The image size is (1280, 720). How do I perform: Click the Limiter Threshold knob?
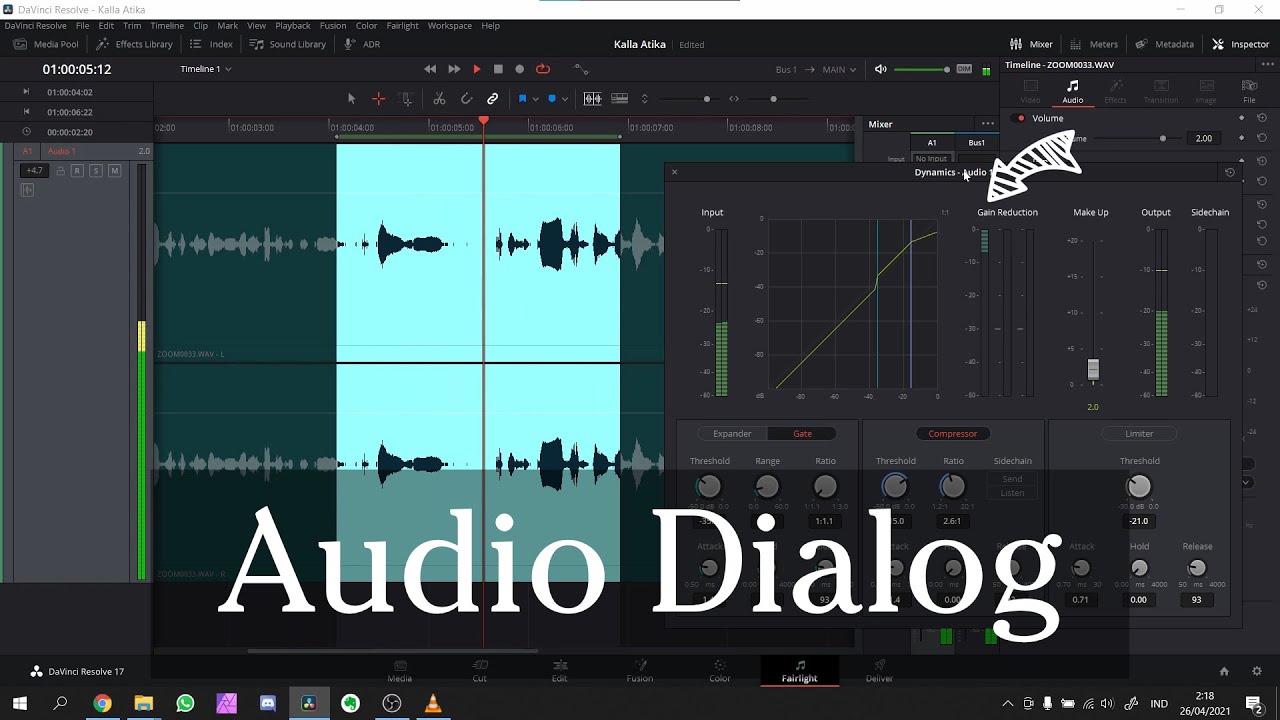pos(1139,487)
